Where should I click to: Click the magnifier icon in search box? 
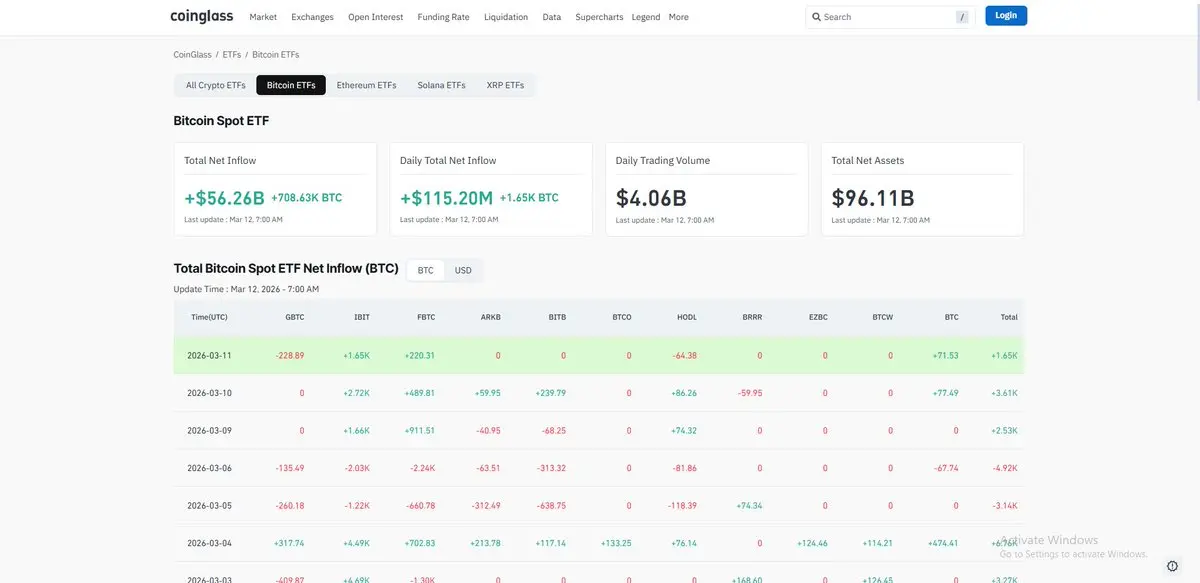pos(816,17)
